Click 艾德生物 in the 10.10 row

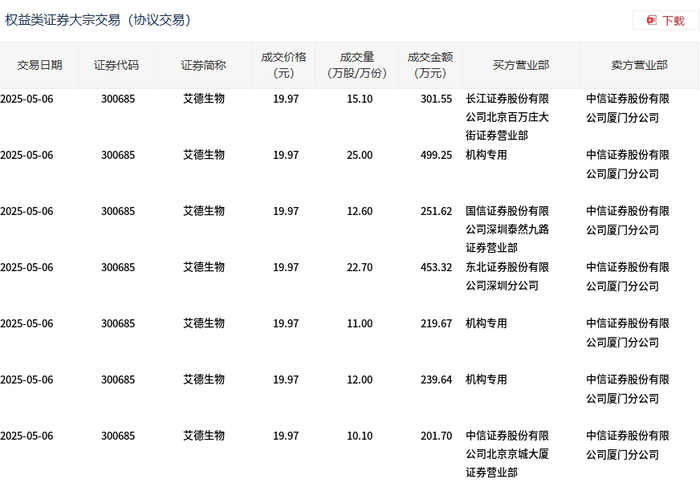[x=204, y=436]
